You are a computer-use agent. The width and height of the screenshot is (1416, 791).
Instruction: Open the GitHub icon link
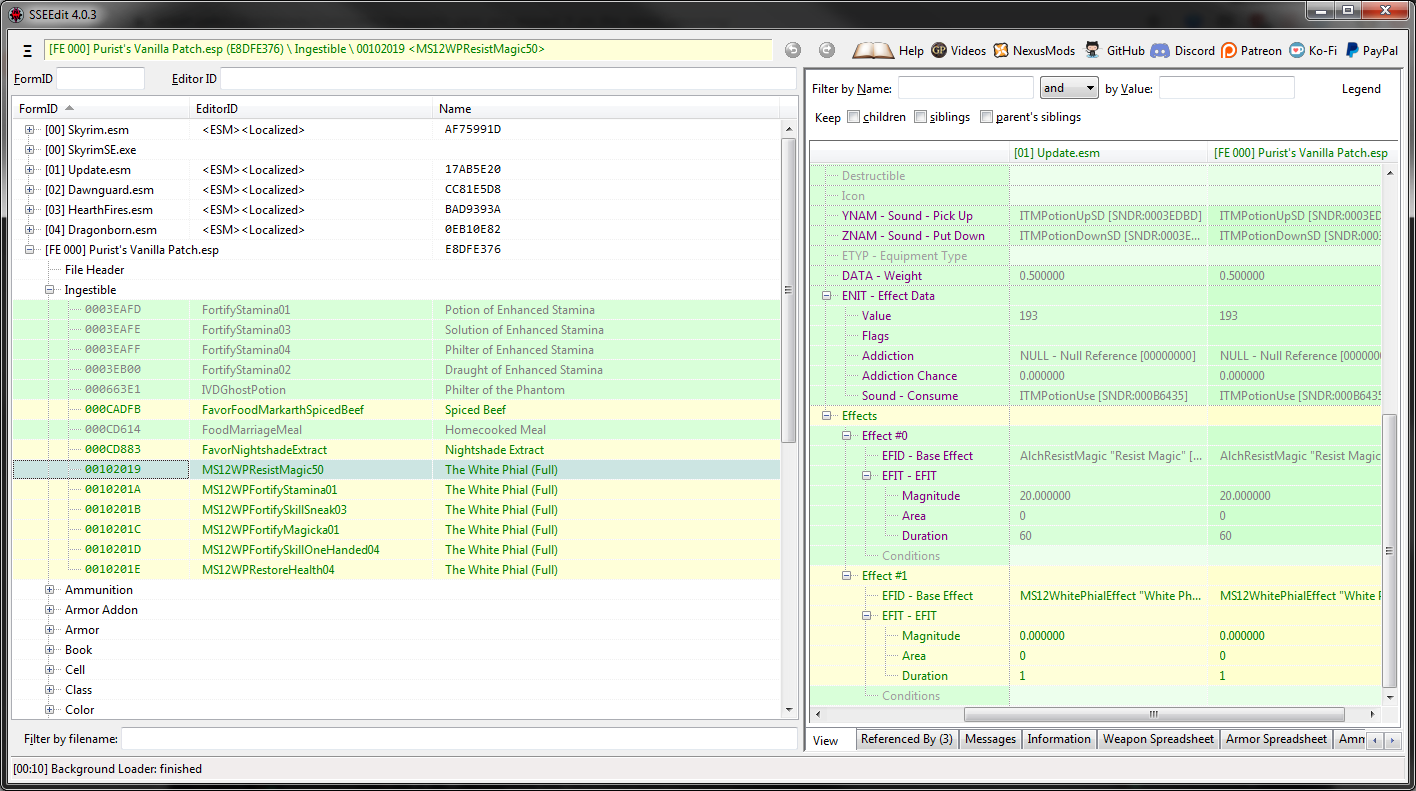tap(1093, 50)
